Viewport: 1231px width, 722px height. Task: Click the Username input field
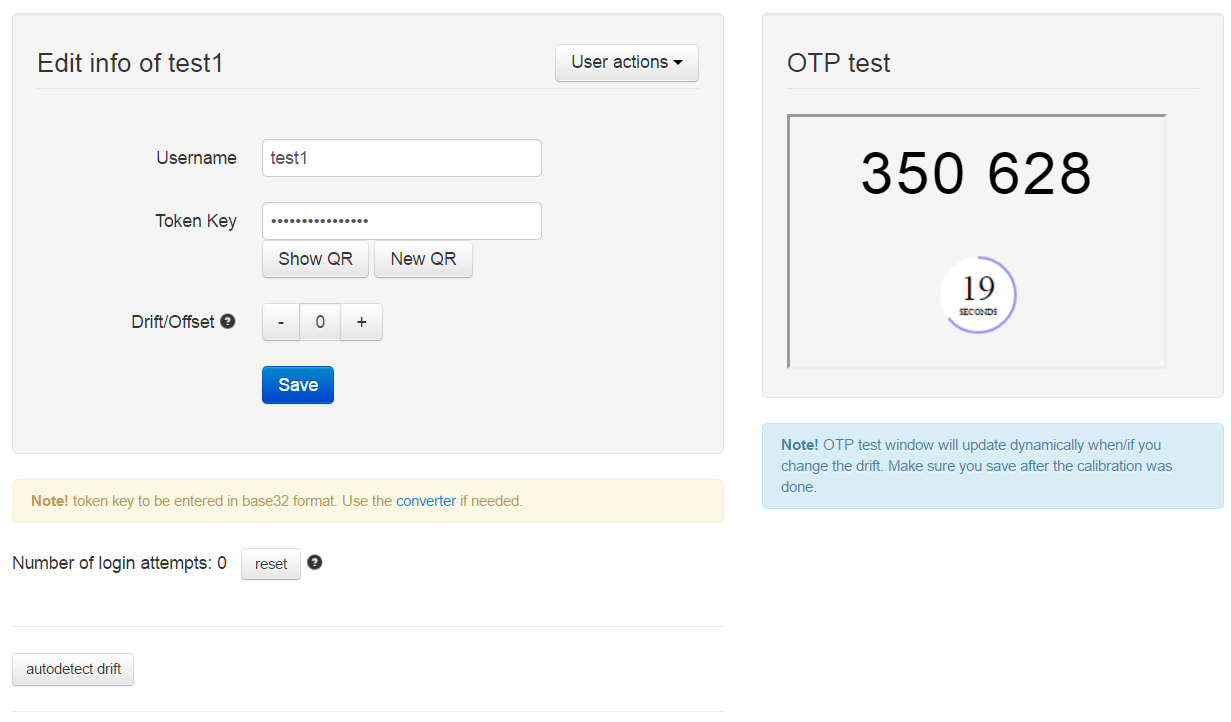coord(402,158)
